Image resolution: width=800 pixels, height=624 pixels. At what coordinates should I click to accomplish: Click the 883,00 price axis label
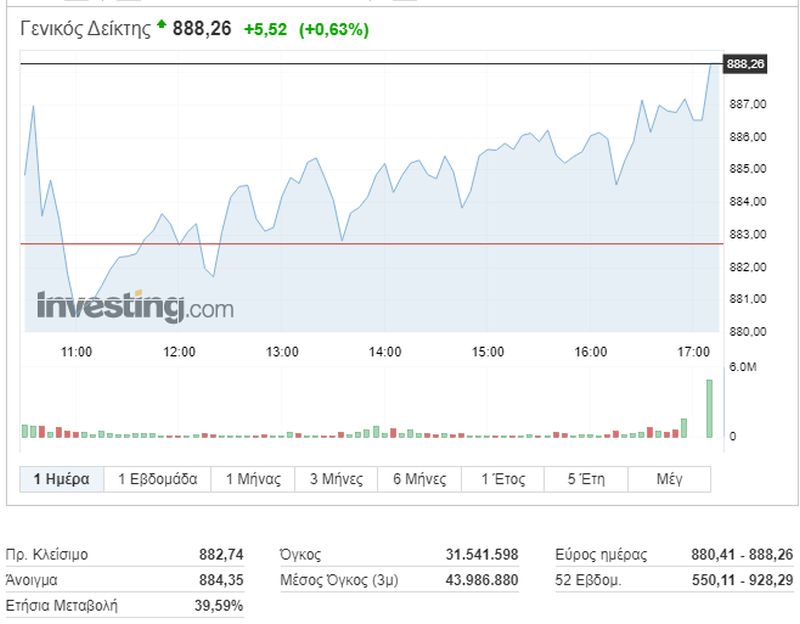click(748, 235)
